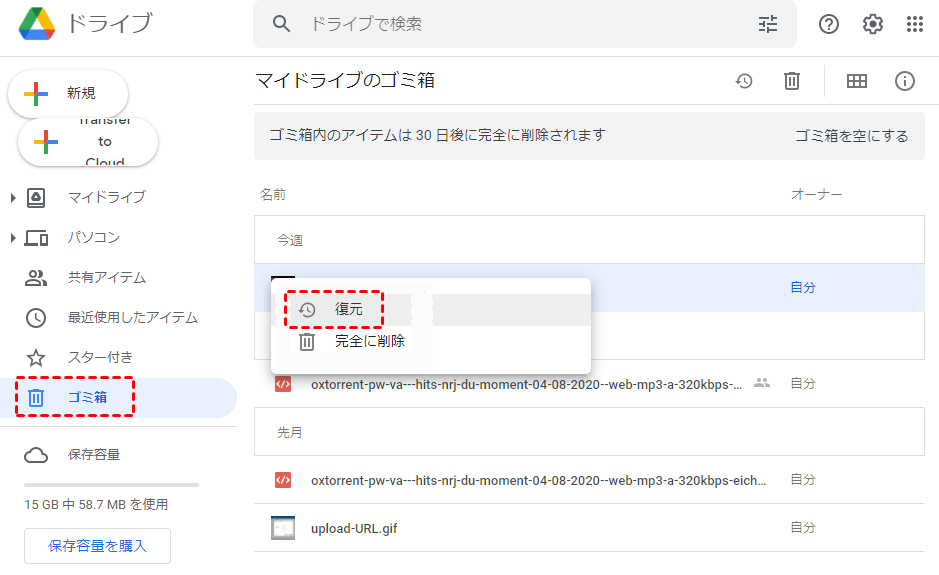Image resolution: width=939 pixels, height=575 pixels.
Task: Click the Transfer to Cloud button
Action: click(88, 142)
